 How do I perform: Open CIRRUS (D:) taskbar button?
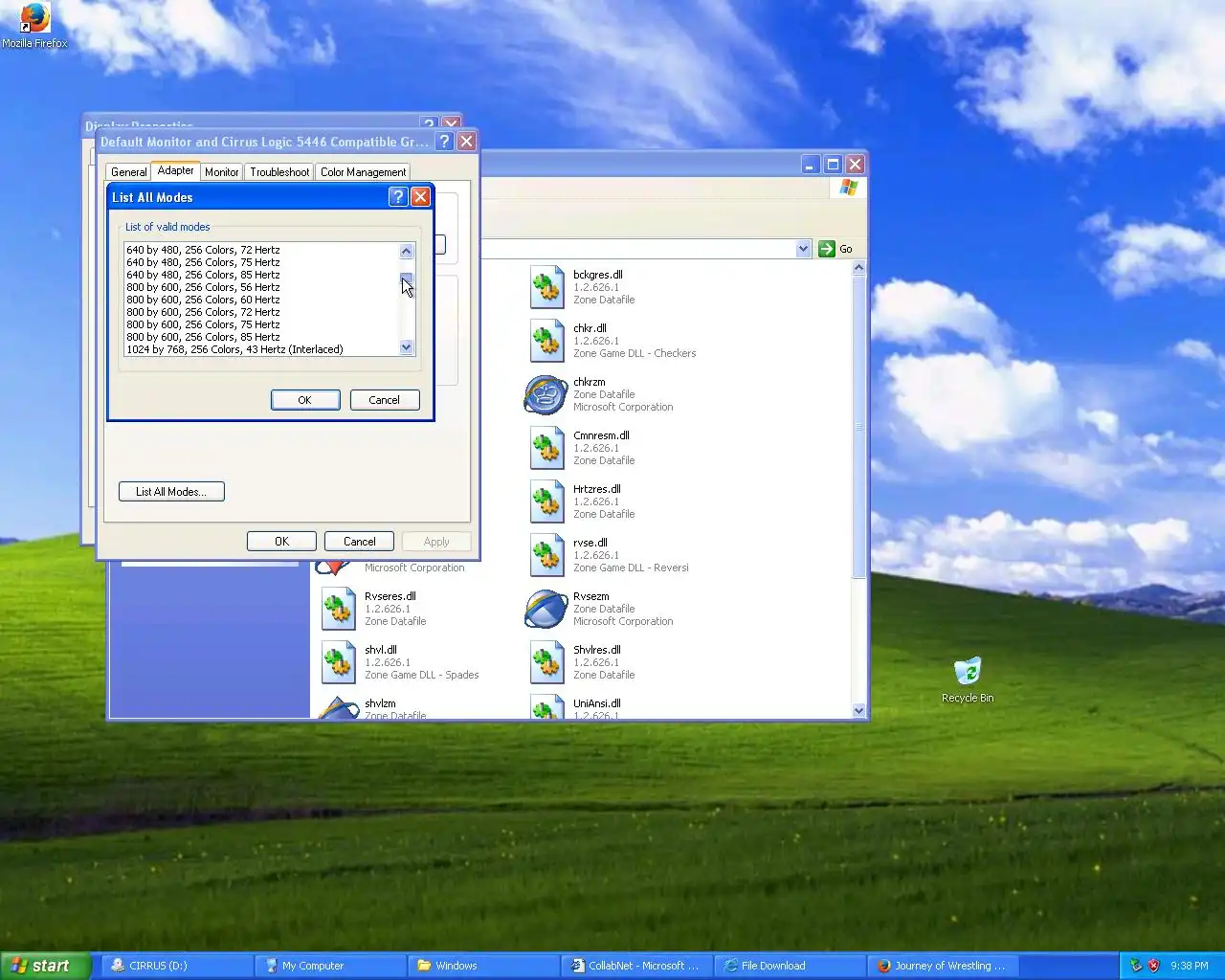[x=177, y=966]
